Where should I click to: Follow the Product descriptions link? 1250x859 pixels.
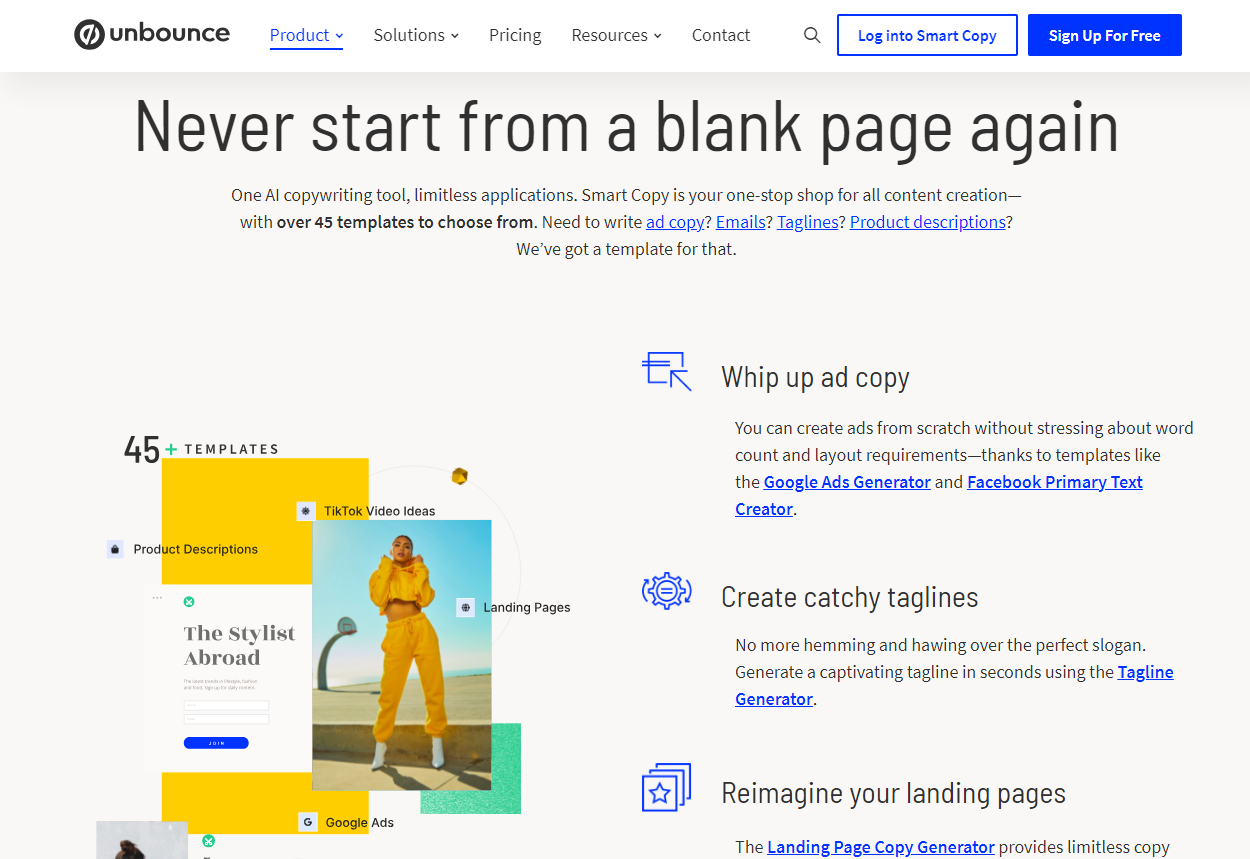click(928, 222)
